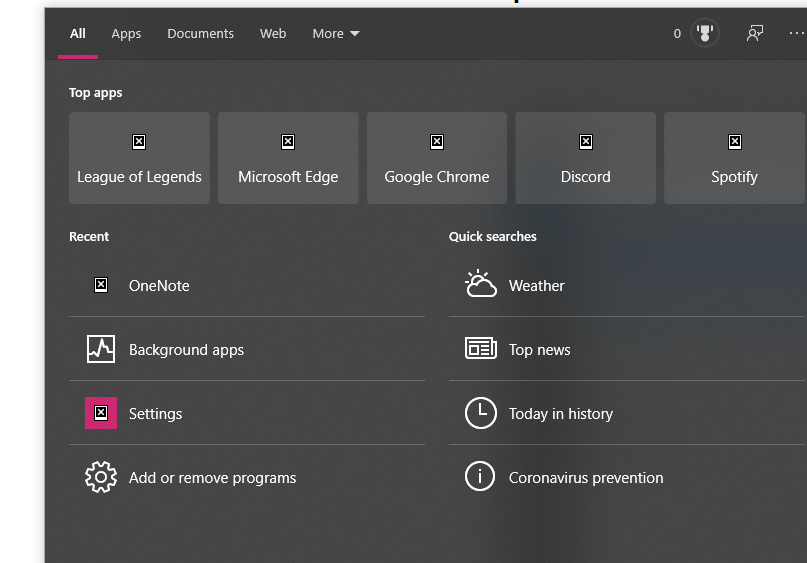The height and width of the screenshot is (563, 807).
Task: Click the Discord broken icon
Action: pyautogui.click(x=586, y=142)
